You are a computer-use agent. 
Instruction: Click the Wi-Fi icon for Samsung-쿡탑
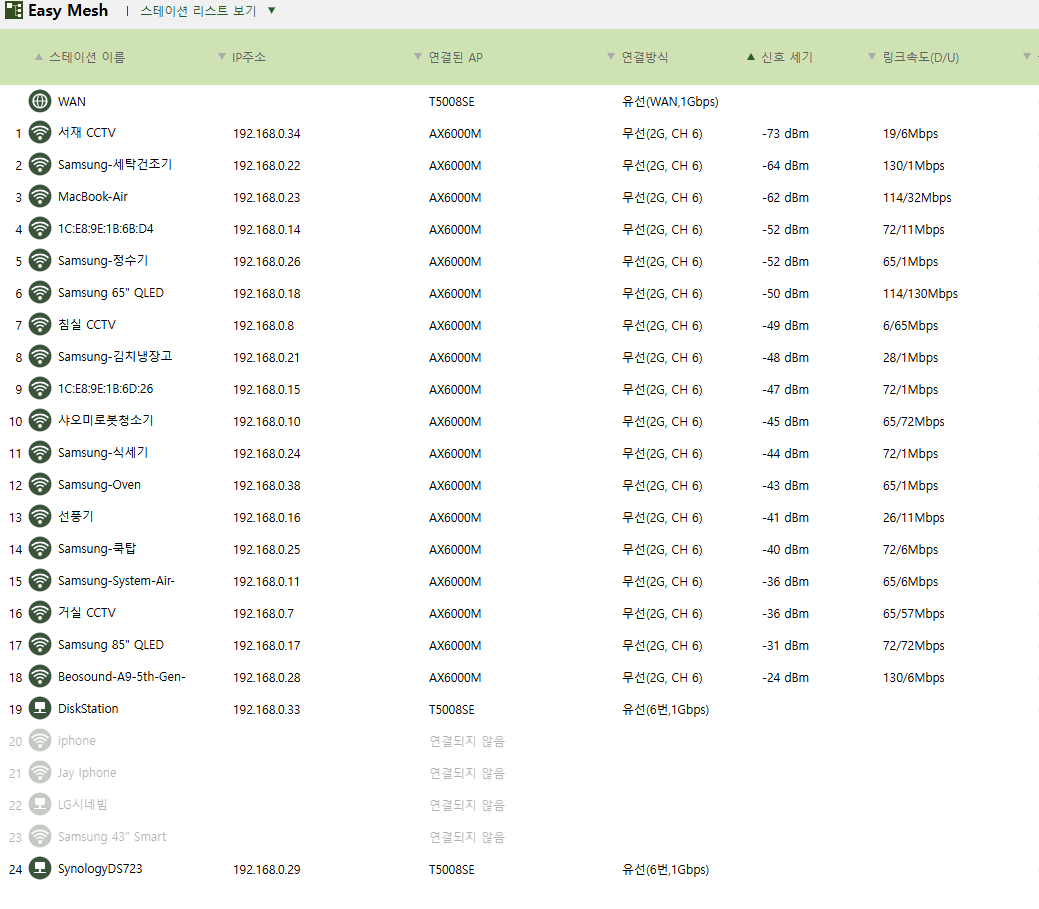40,549
